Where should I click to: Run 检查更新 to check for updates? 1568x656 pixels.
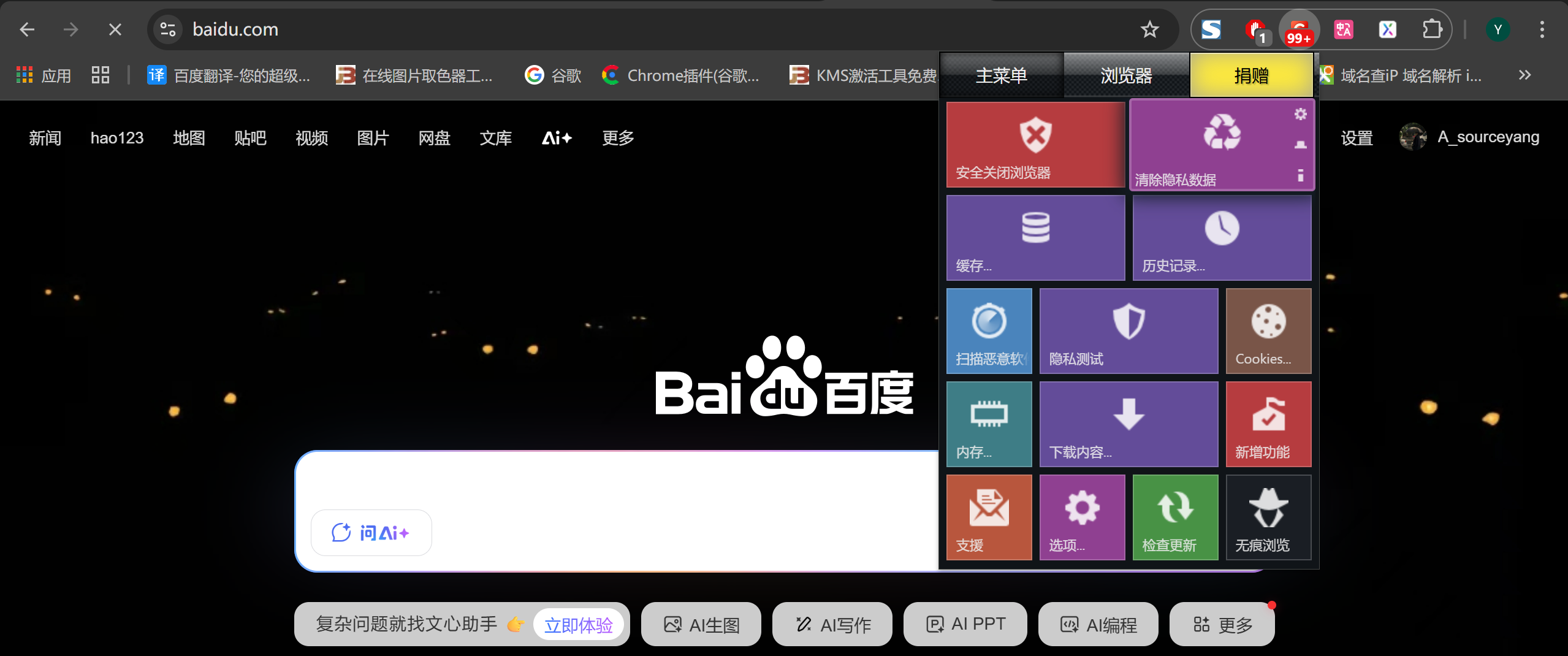1174,517
